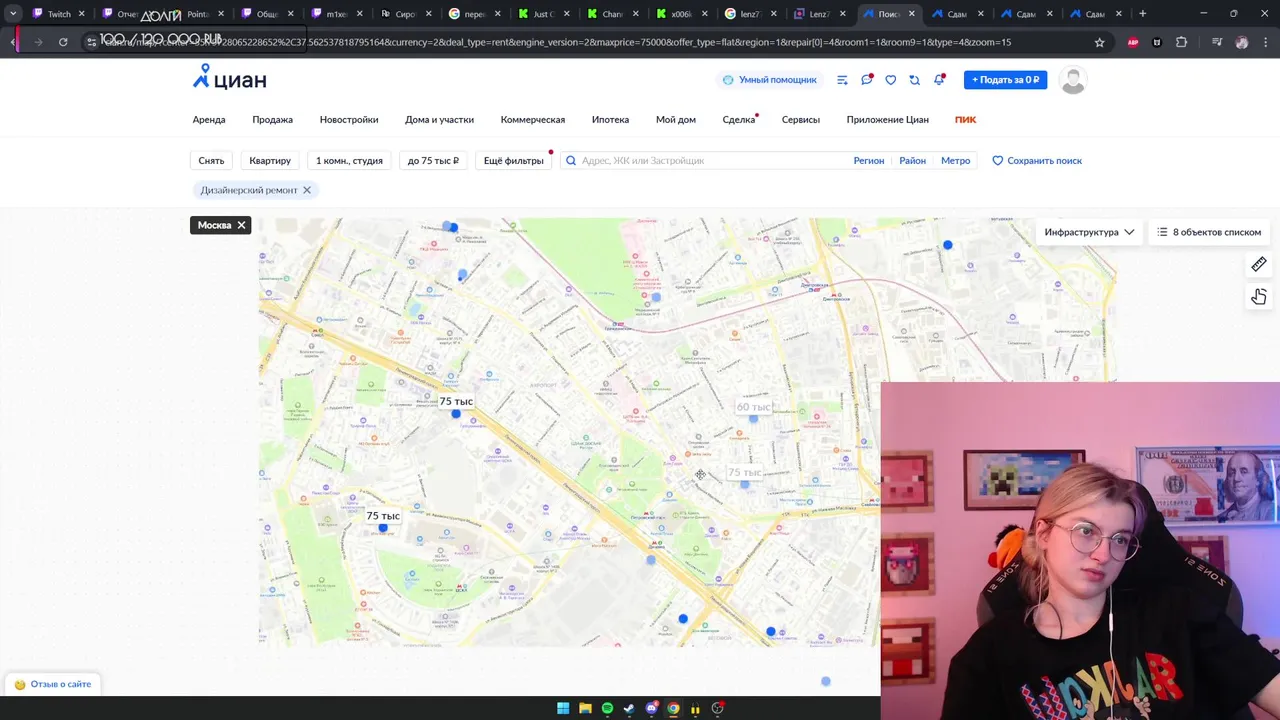This screenshot has height=720, width=1280.
Task: Show 8 объектов списком
Action: click(1208, 232)
